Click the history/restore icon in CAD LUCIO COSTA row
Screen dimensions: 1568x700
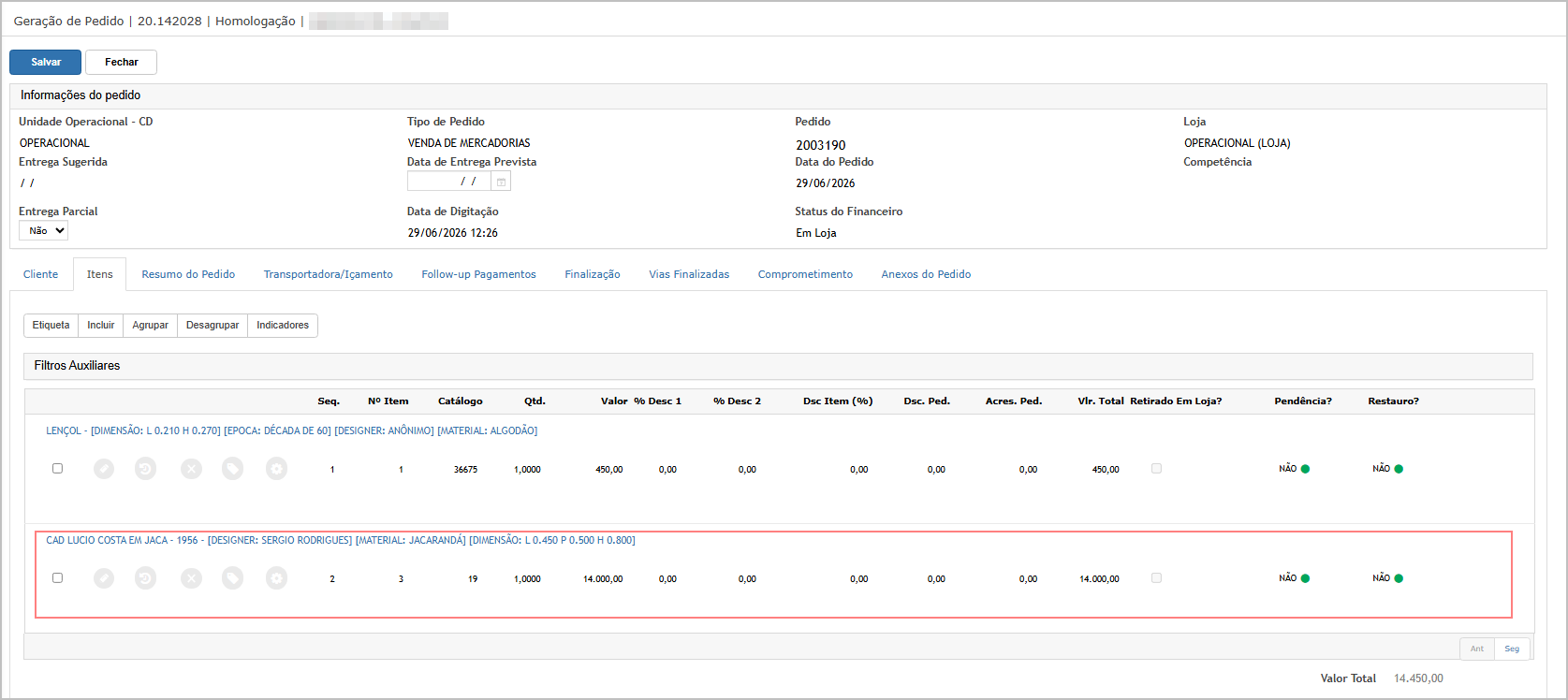[x=145, y=578]
